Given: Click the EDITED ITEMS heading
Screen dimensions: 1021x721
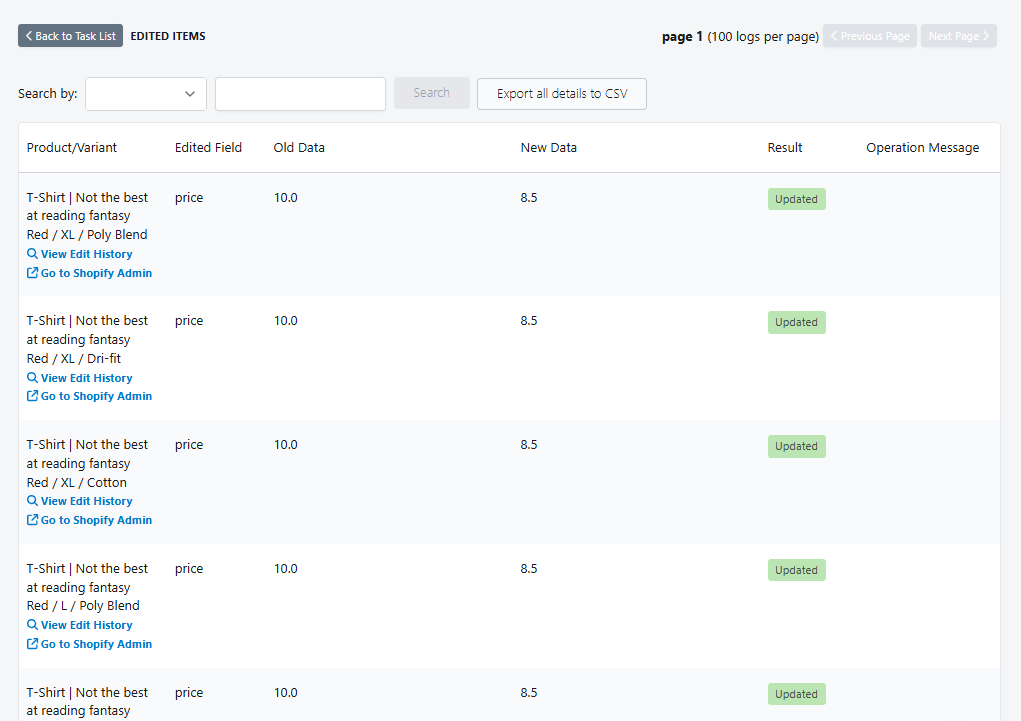Looking at the screenshot, I should 168,36.
